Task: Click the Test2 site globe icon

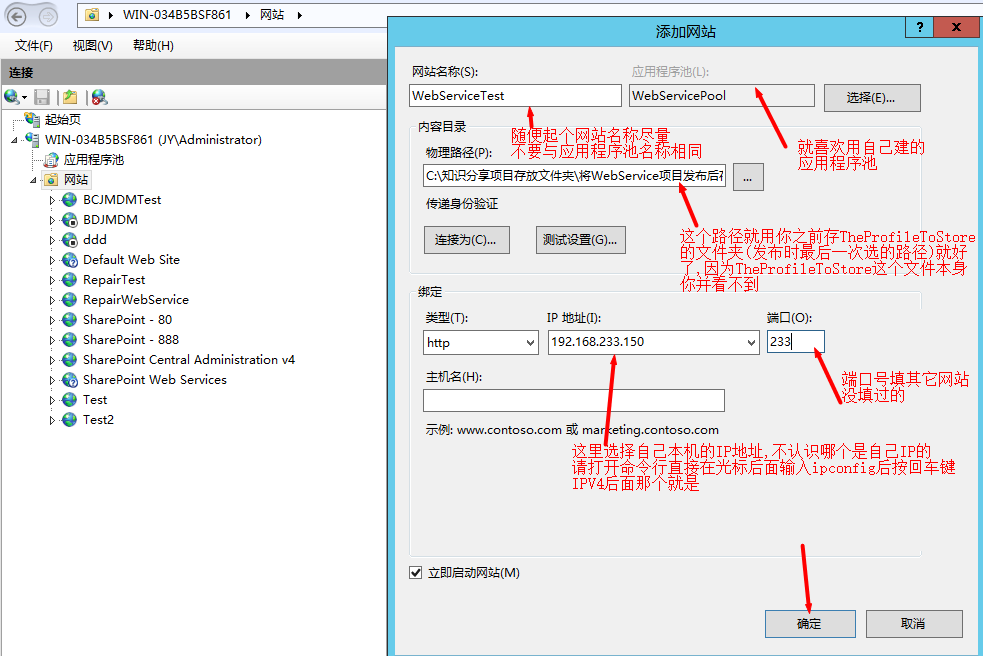Action: point(70,420)
